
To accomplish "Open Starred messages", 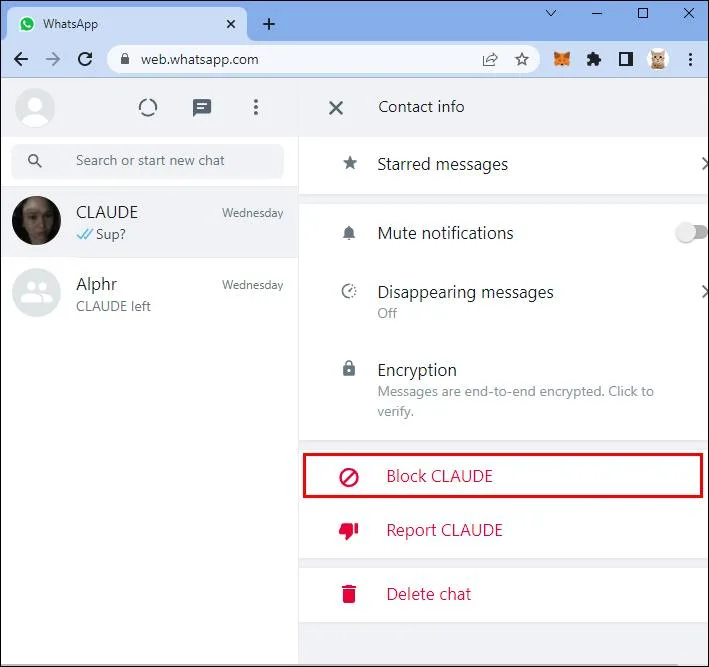I will 503,165.
